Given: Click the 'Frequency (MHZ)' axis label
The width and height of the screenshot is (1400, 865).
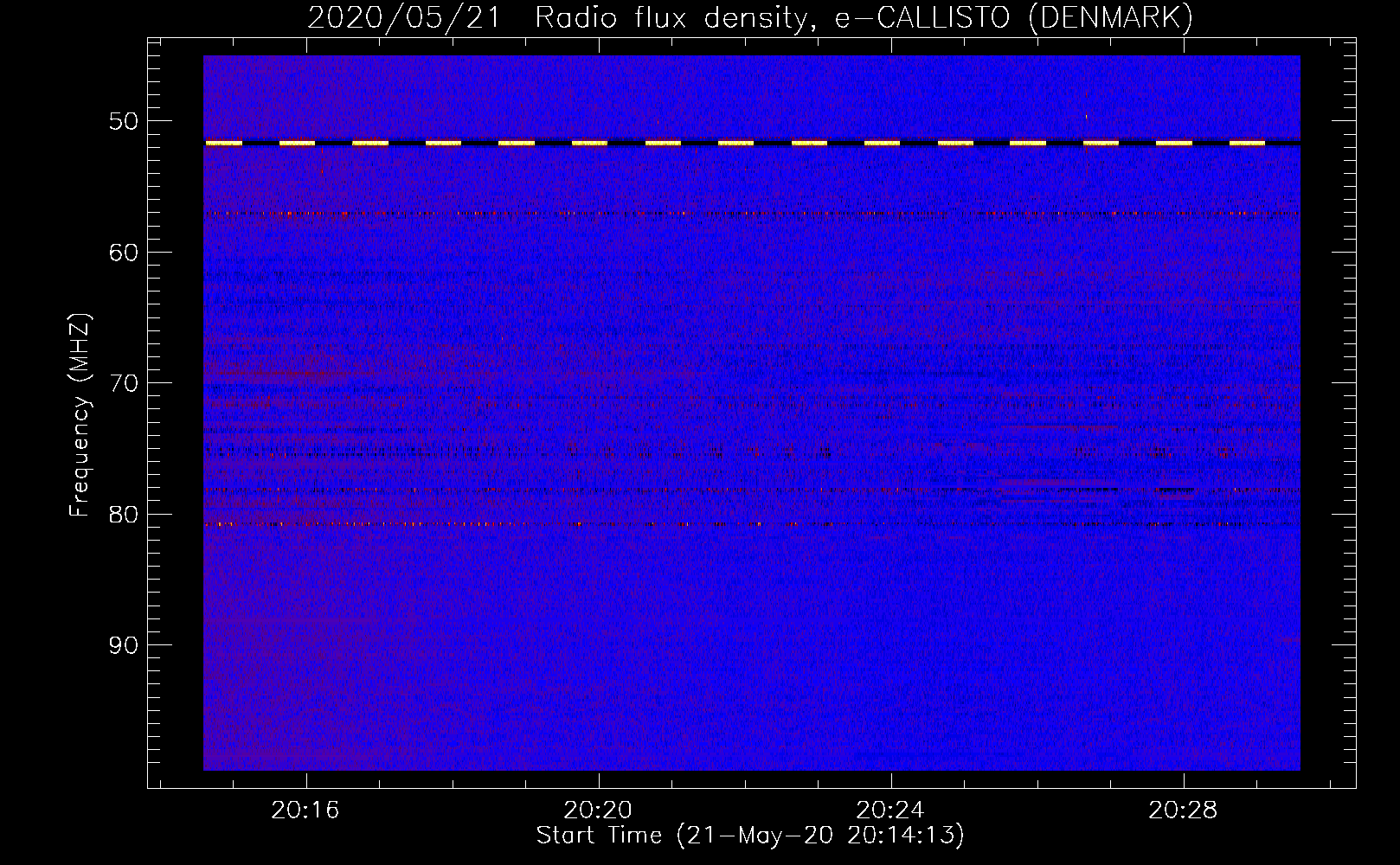Looking at the screenshot, I should [80, 415].
